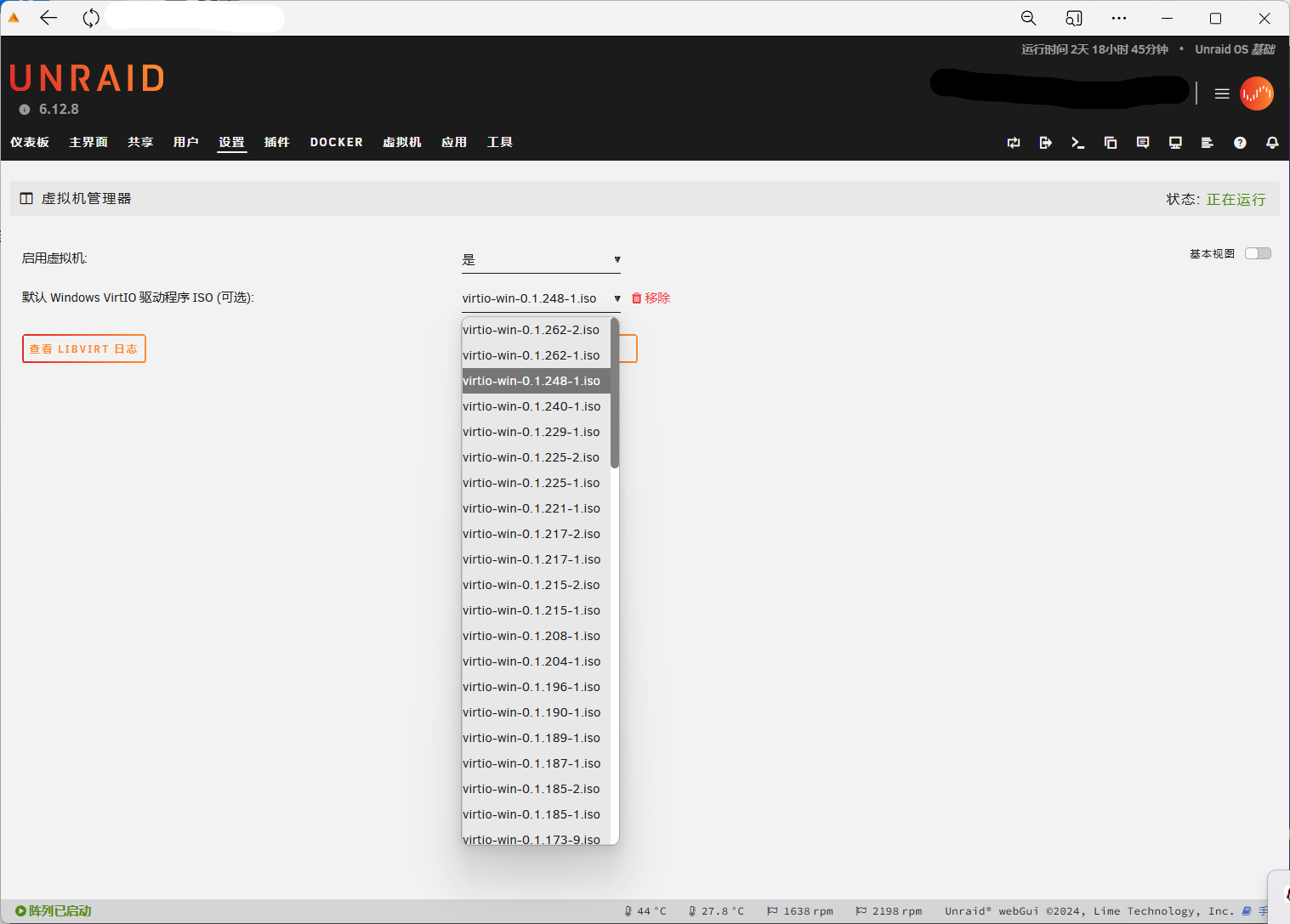Click the ISO list scrollbar thumb
This screenshot has width=1290, height=924.
[615, 393]
